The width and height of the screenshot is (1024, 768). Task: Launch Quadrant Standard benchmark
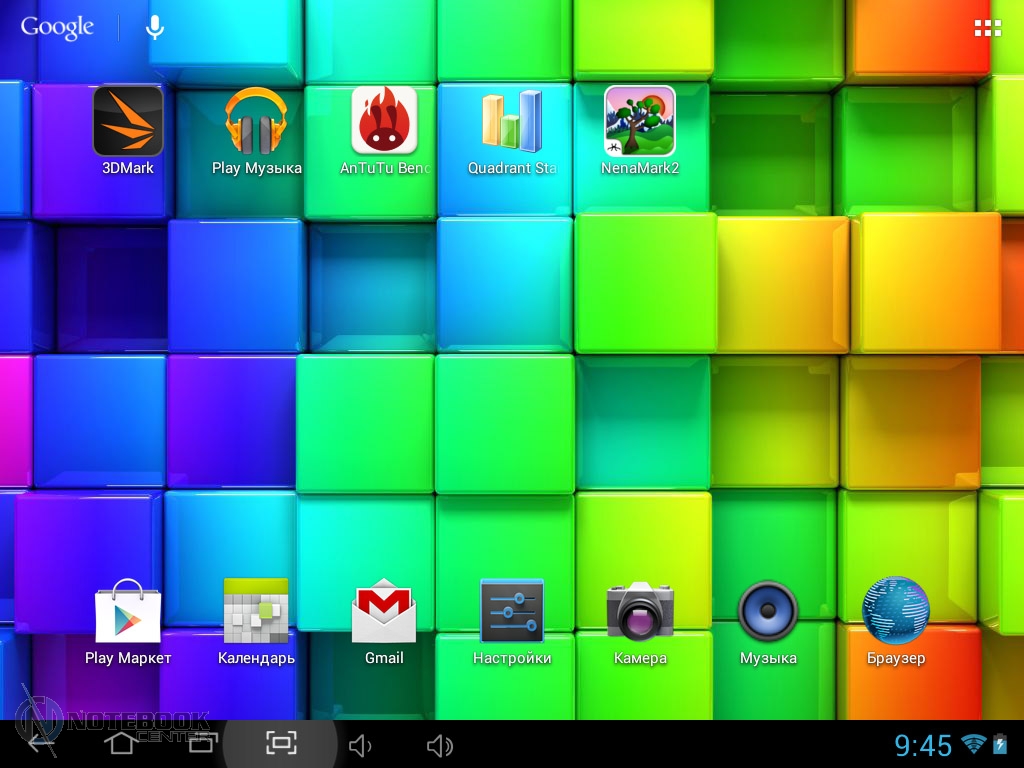[x=512, y=122]
